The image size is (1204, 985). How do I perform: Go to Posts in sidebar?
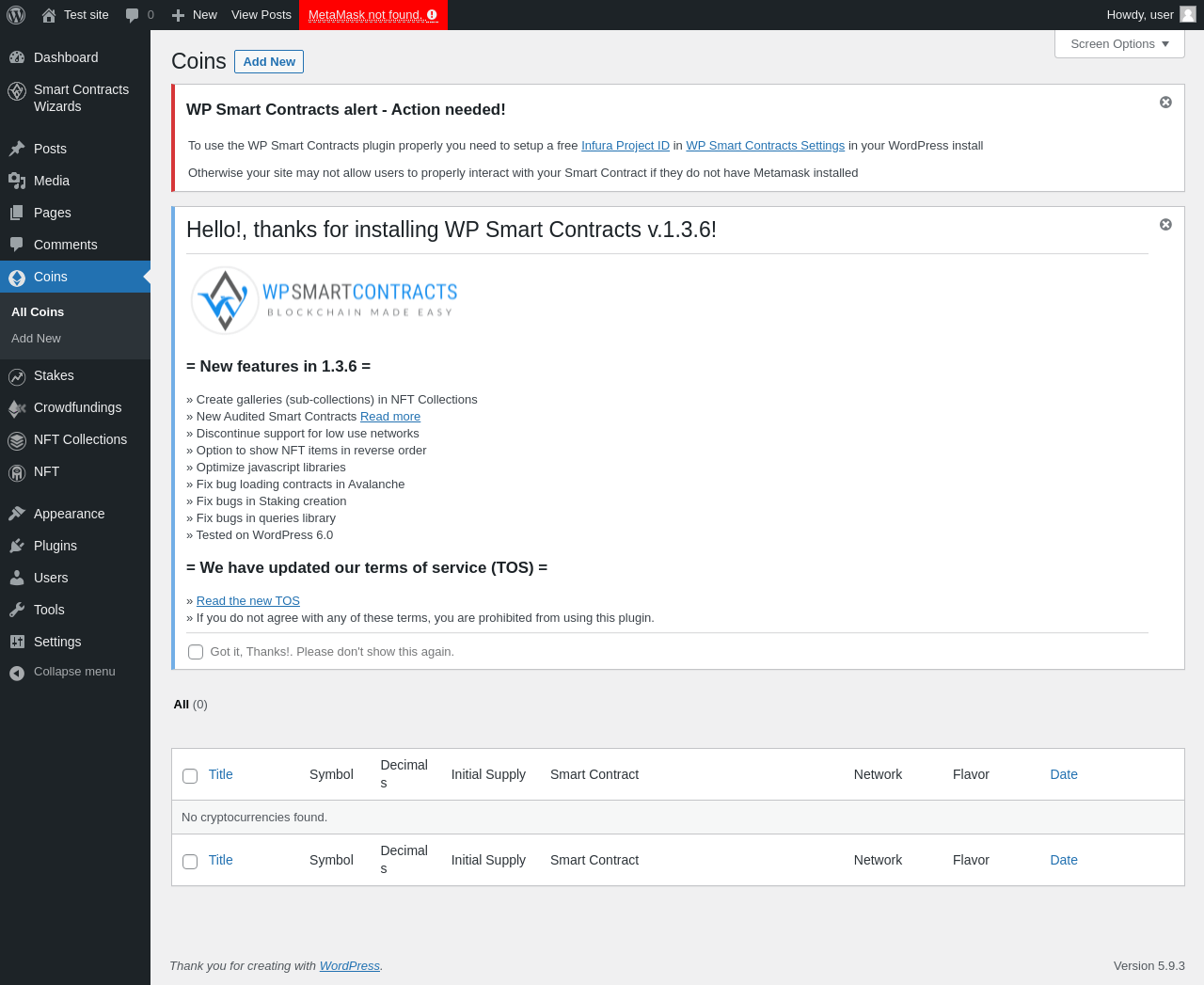(75, 149)
